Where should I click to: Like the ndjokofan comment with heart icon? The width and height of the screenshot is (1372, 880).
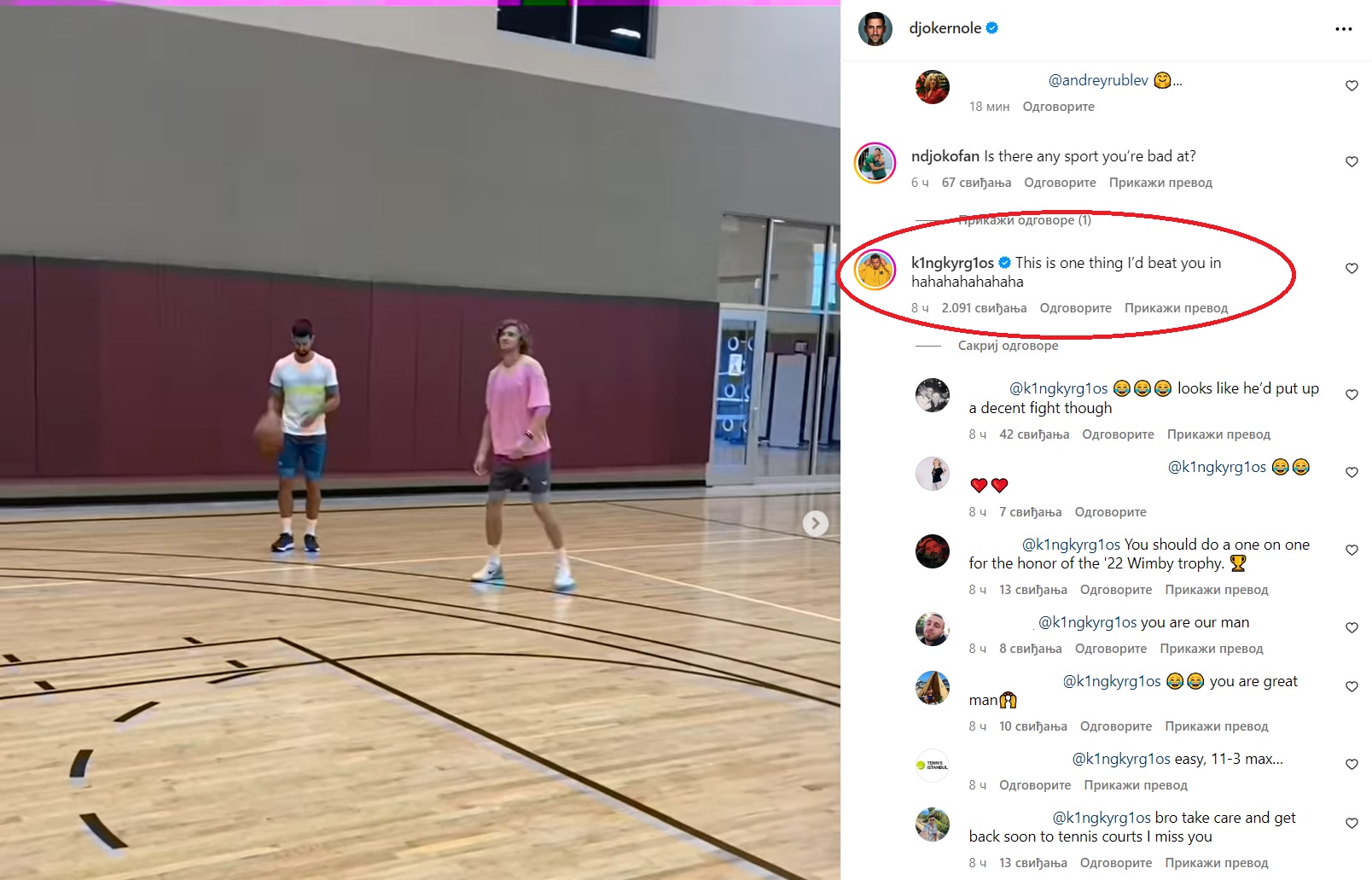(1352, 161)
